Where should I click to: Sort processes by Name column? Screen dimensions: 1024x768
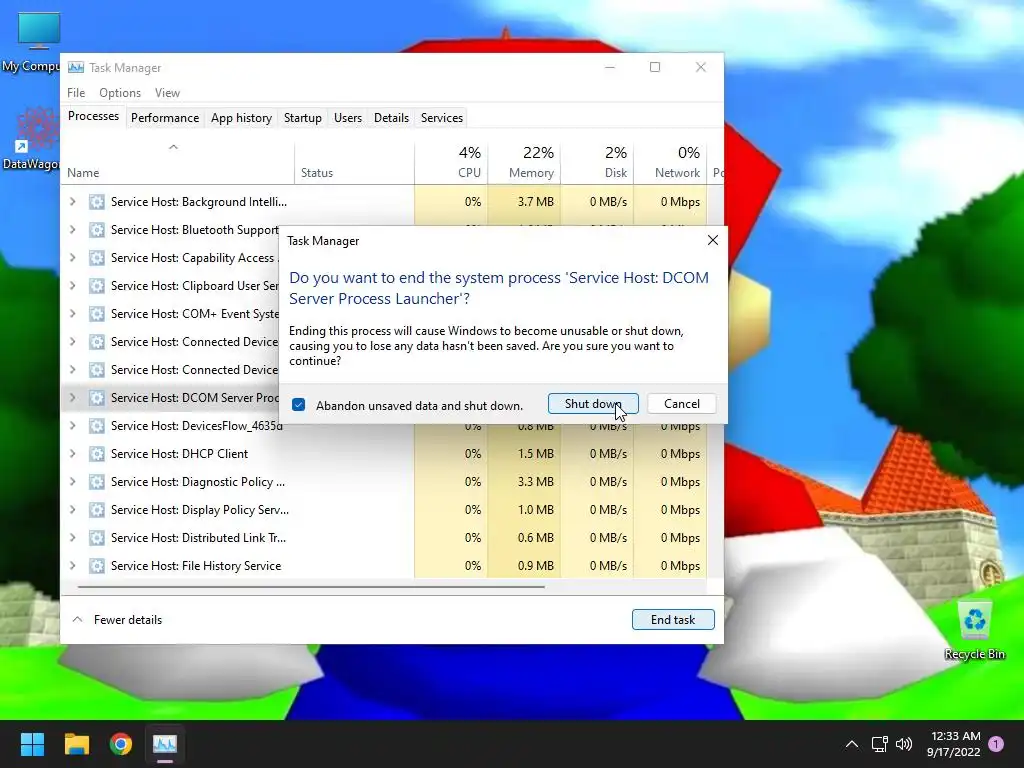178,163
